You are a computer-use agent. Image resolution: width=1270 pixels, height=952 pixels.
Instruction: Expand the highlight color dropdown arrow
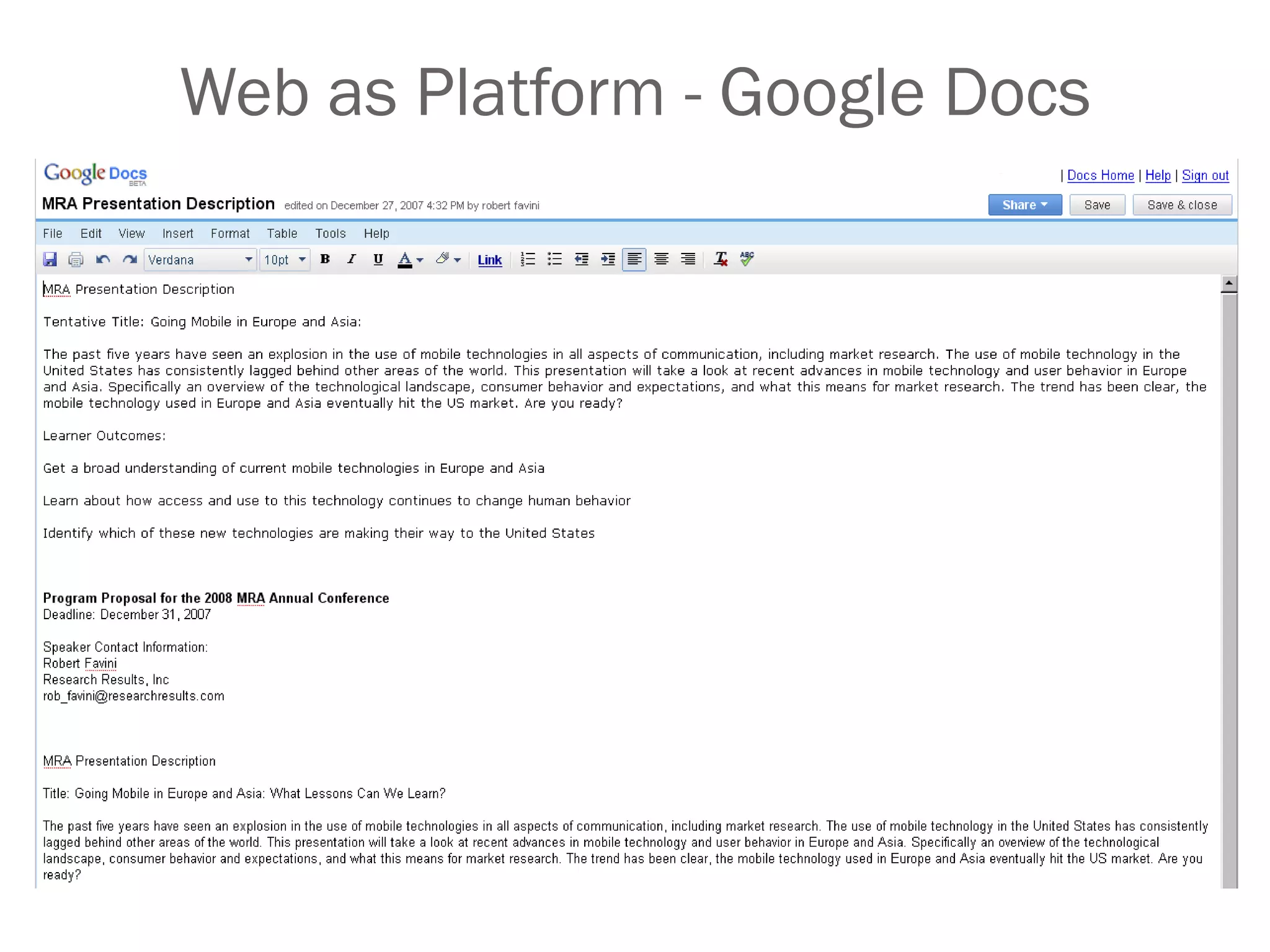(458, 260)
